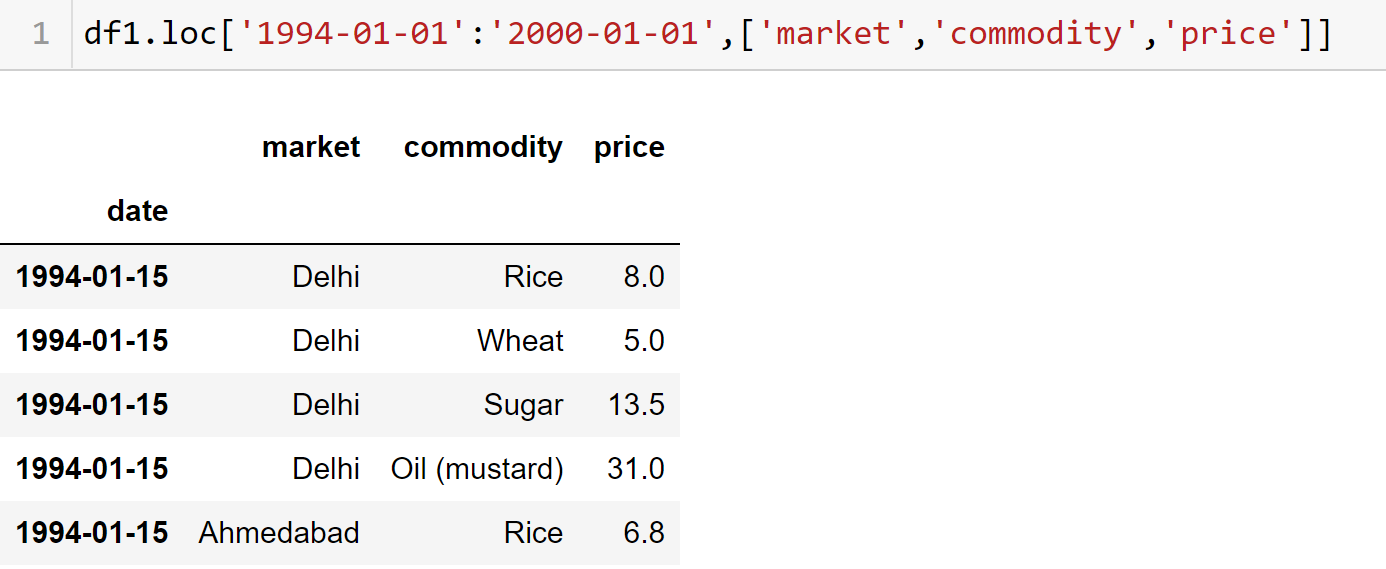Select the market column header in the table

[311, 147]
